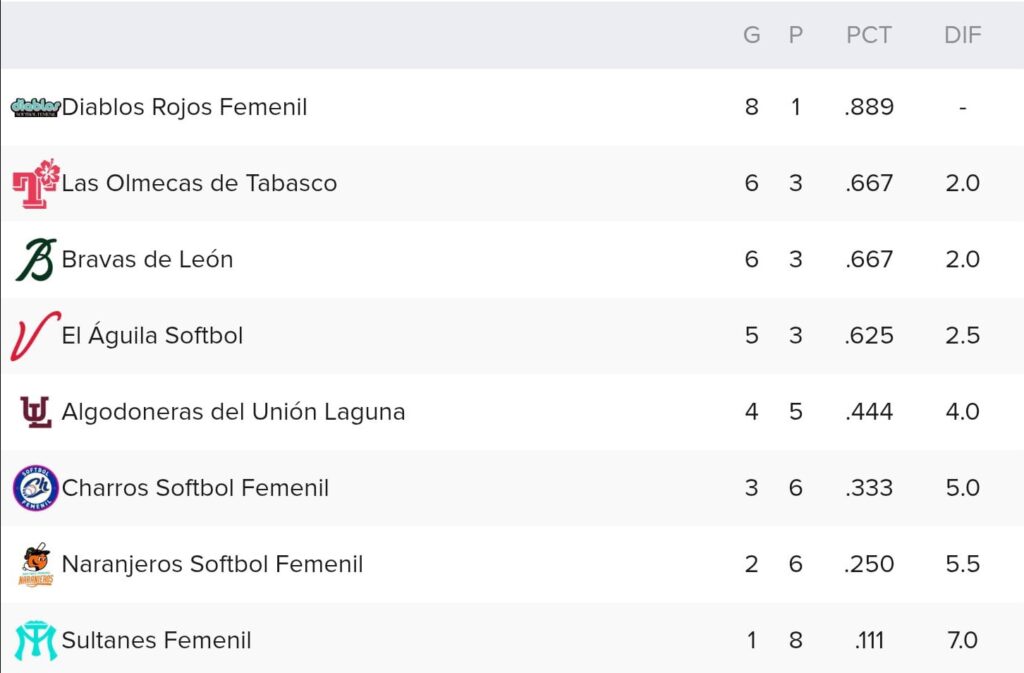Click the Sultanes Femenil logo
The width and height of the screenshot is (1024, 673).
pos(36,640)
